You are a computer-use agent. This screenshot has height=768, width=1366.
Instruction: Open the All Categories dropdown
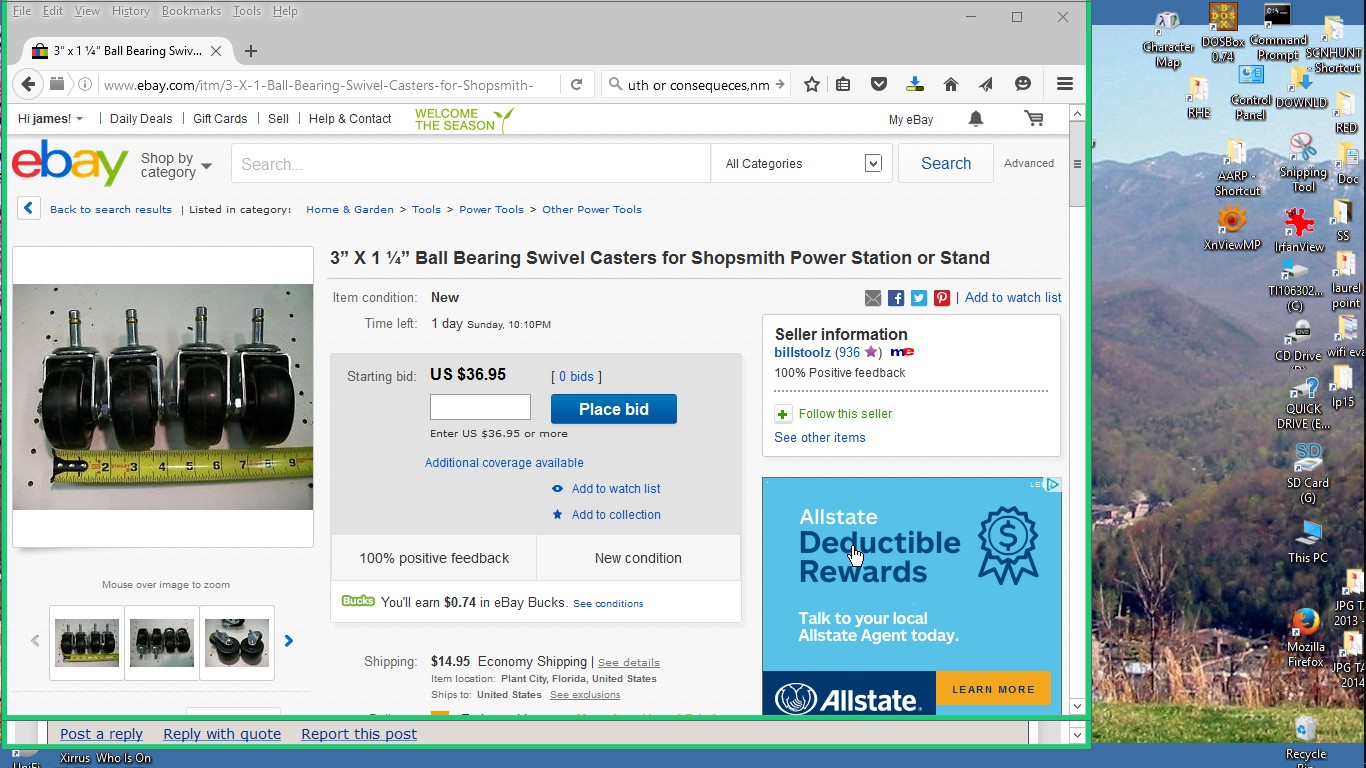(803, 164)
